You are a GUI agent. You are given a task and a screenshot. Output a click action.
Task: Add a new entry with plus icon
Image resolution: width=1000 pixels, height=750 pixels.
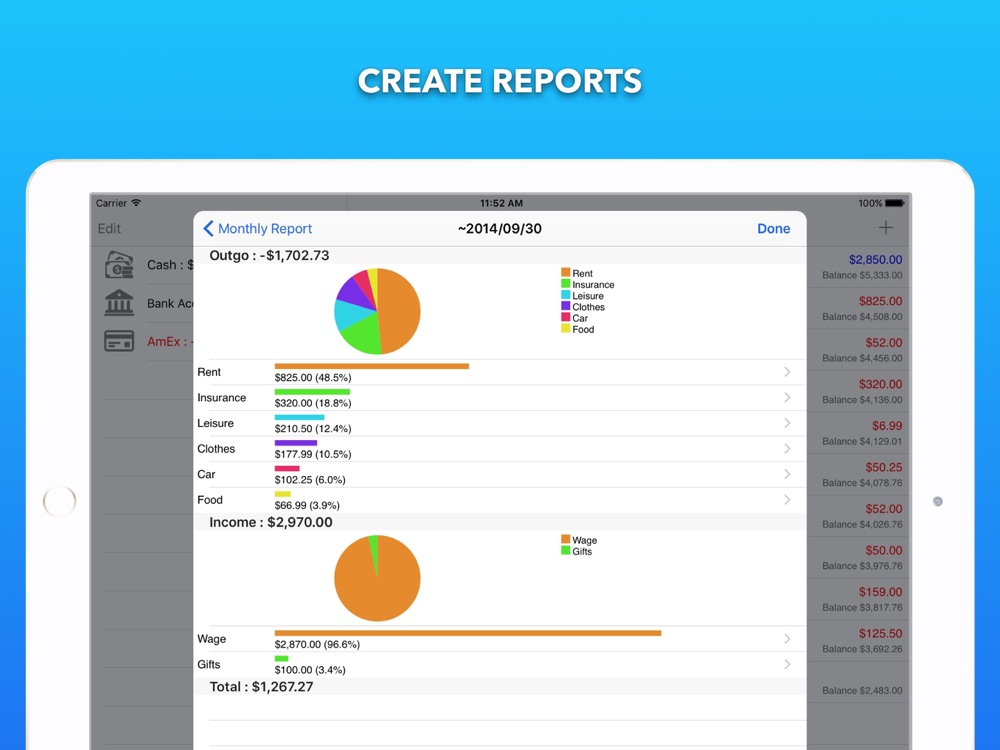pos(885,228)
